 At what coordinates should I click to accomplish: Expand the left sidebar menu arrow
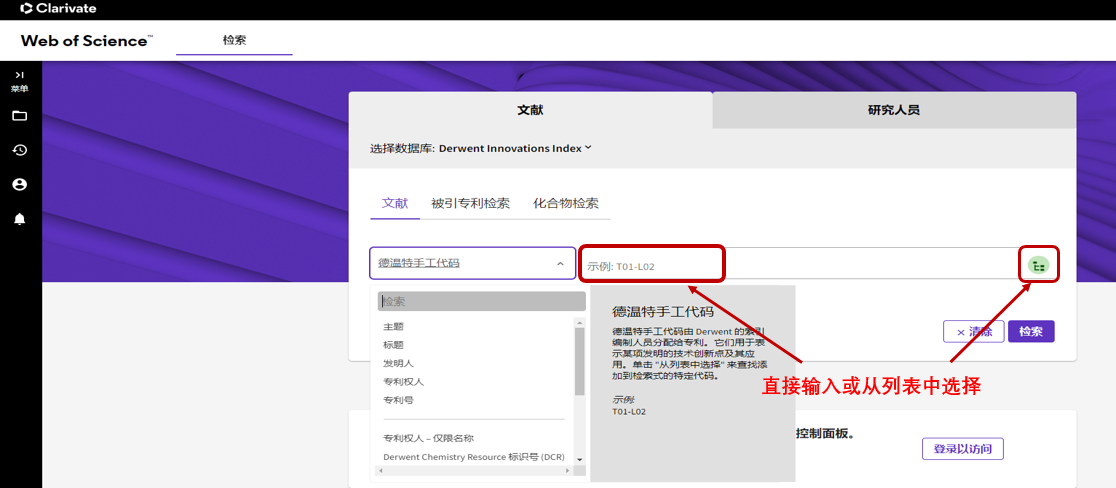click(19, 75)
